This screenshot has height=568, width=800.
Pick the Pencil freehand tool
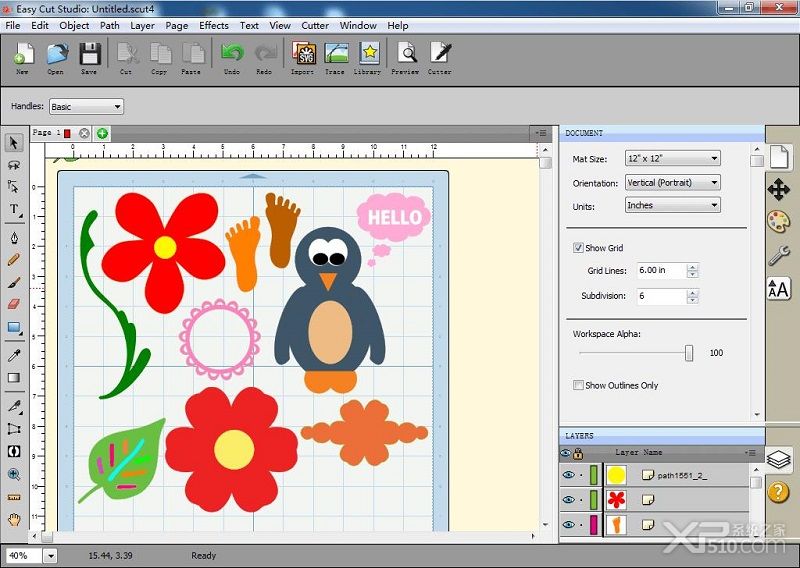pyautogui.click(x=14, y=260)
